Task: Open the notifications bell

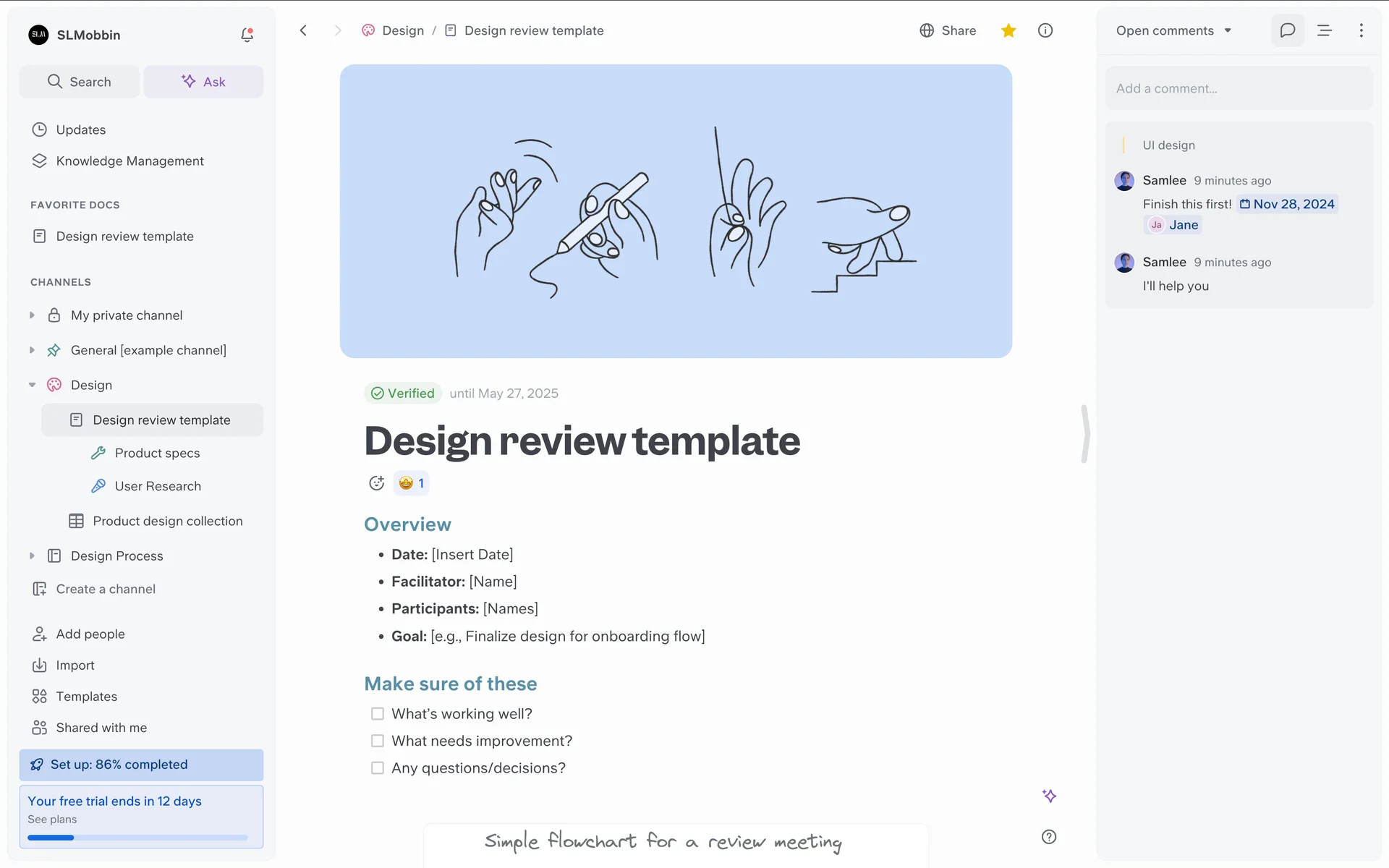Action: (247, 35)
